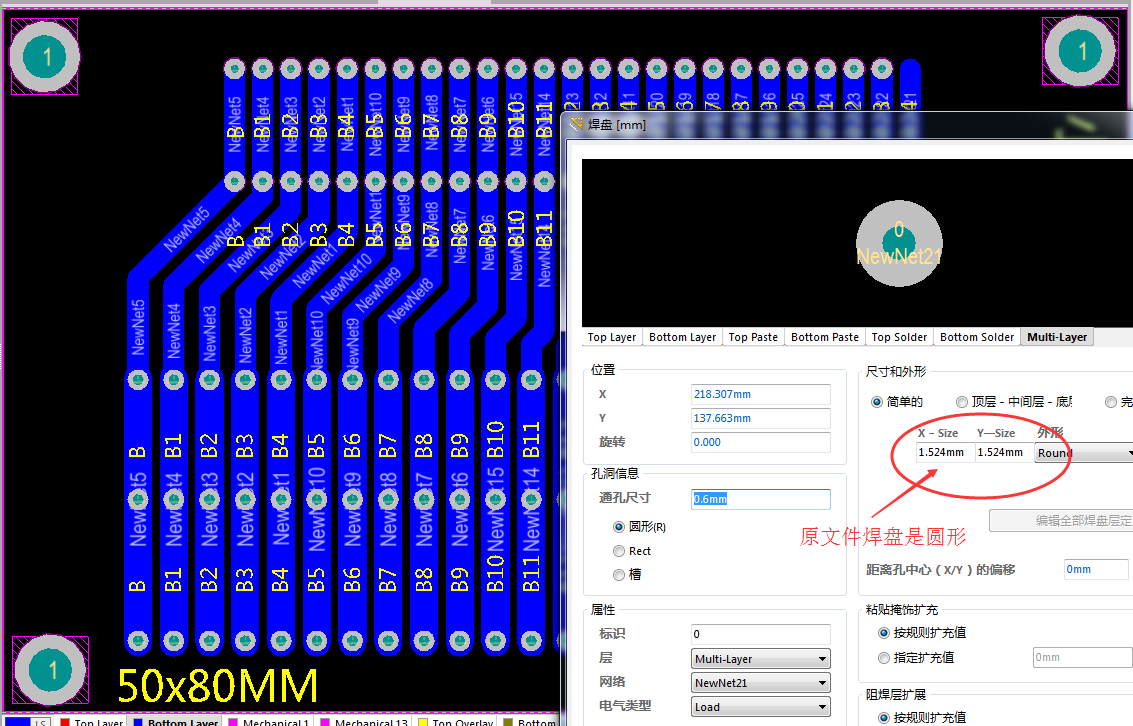
Task: Click the bottom-left mounting hole pad
Action: (x=50, y=669)
